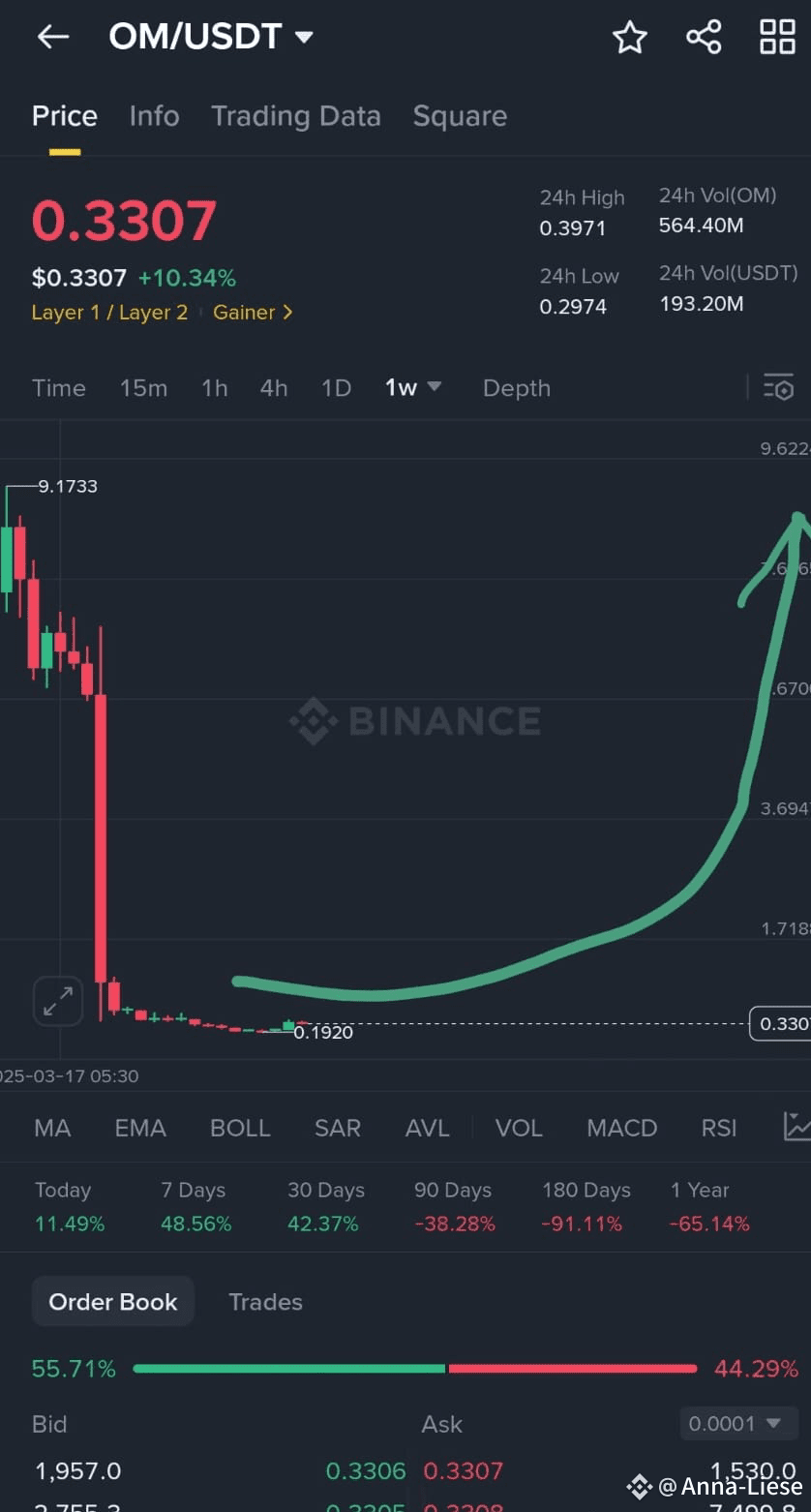
Task: Open chart settings icon beside Depth
Action: 778,387
